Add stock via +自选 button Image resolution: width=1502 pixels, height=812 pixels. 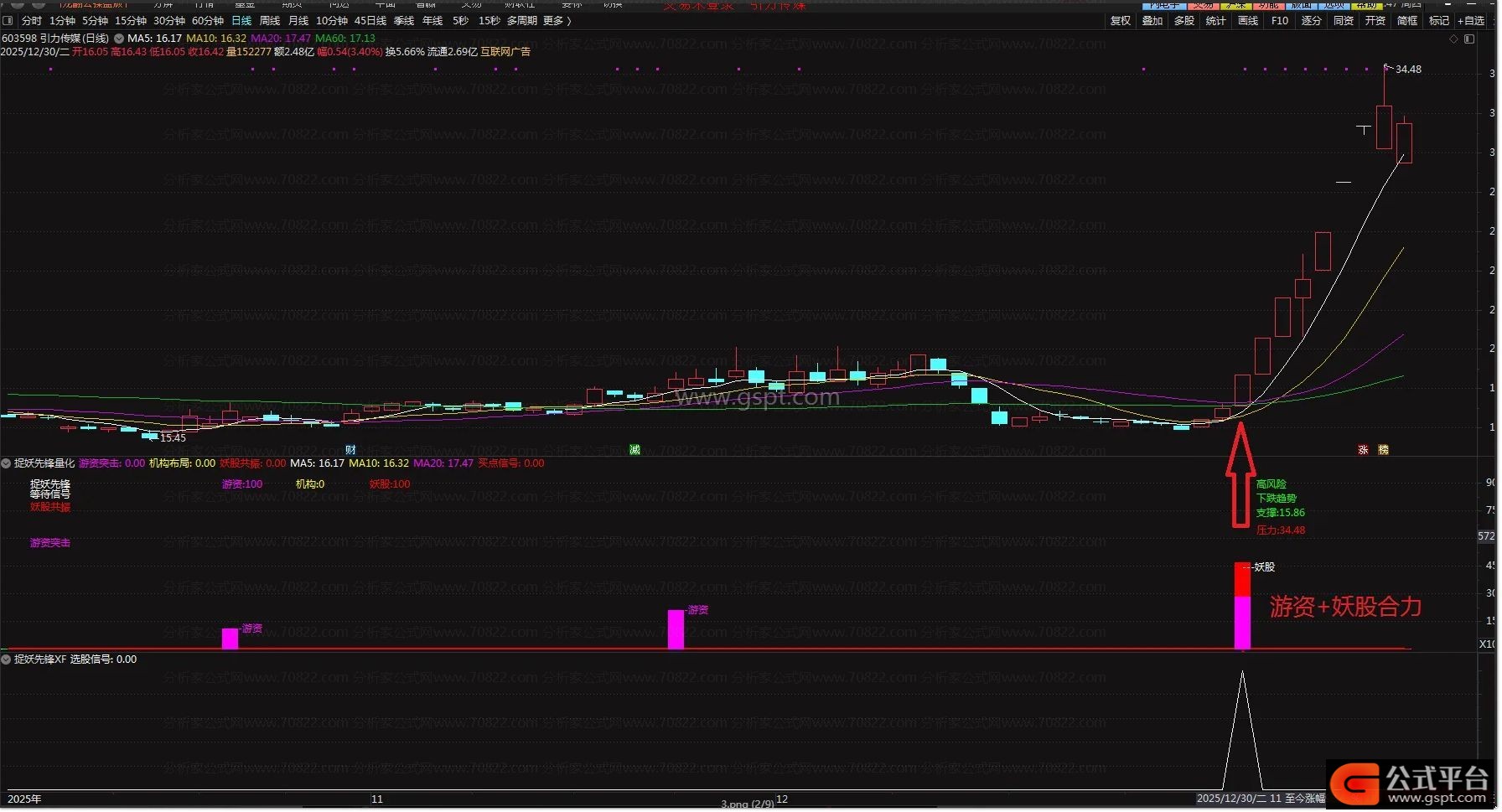tap(1471, 20)
